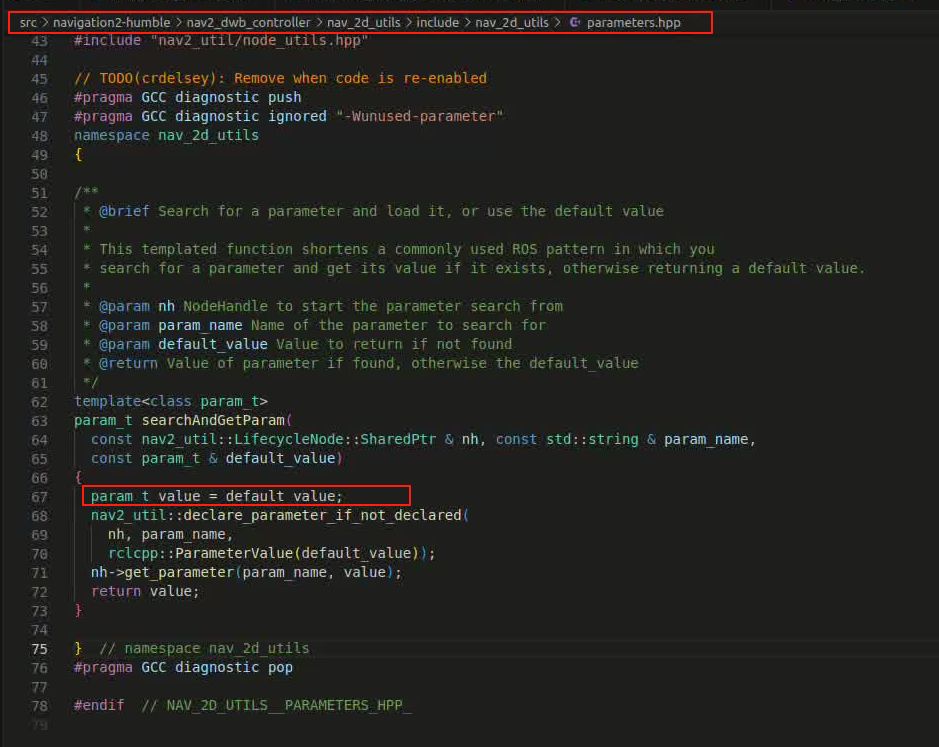Click "rclcpp::ParameterValue" on line 70
The height and width of the screenshot is (747, 939).
click(201, 554)
